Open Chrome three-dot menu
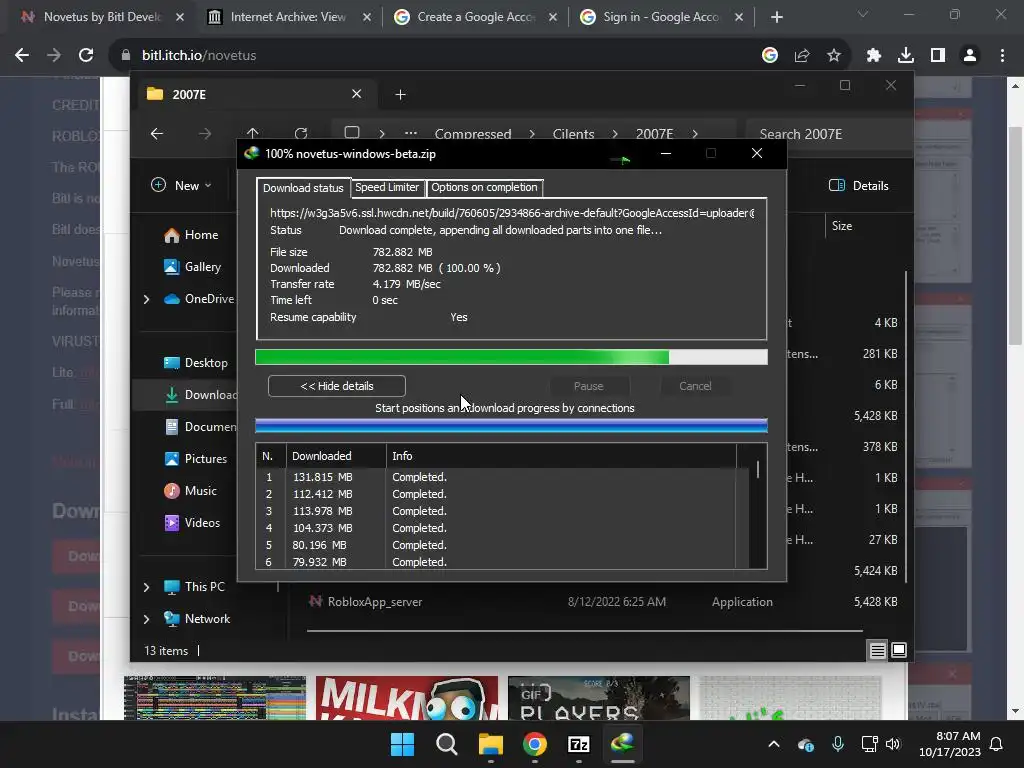This screenshot has height=768, width=1024. (x=1002, y=56)
